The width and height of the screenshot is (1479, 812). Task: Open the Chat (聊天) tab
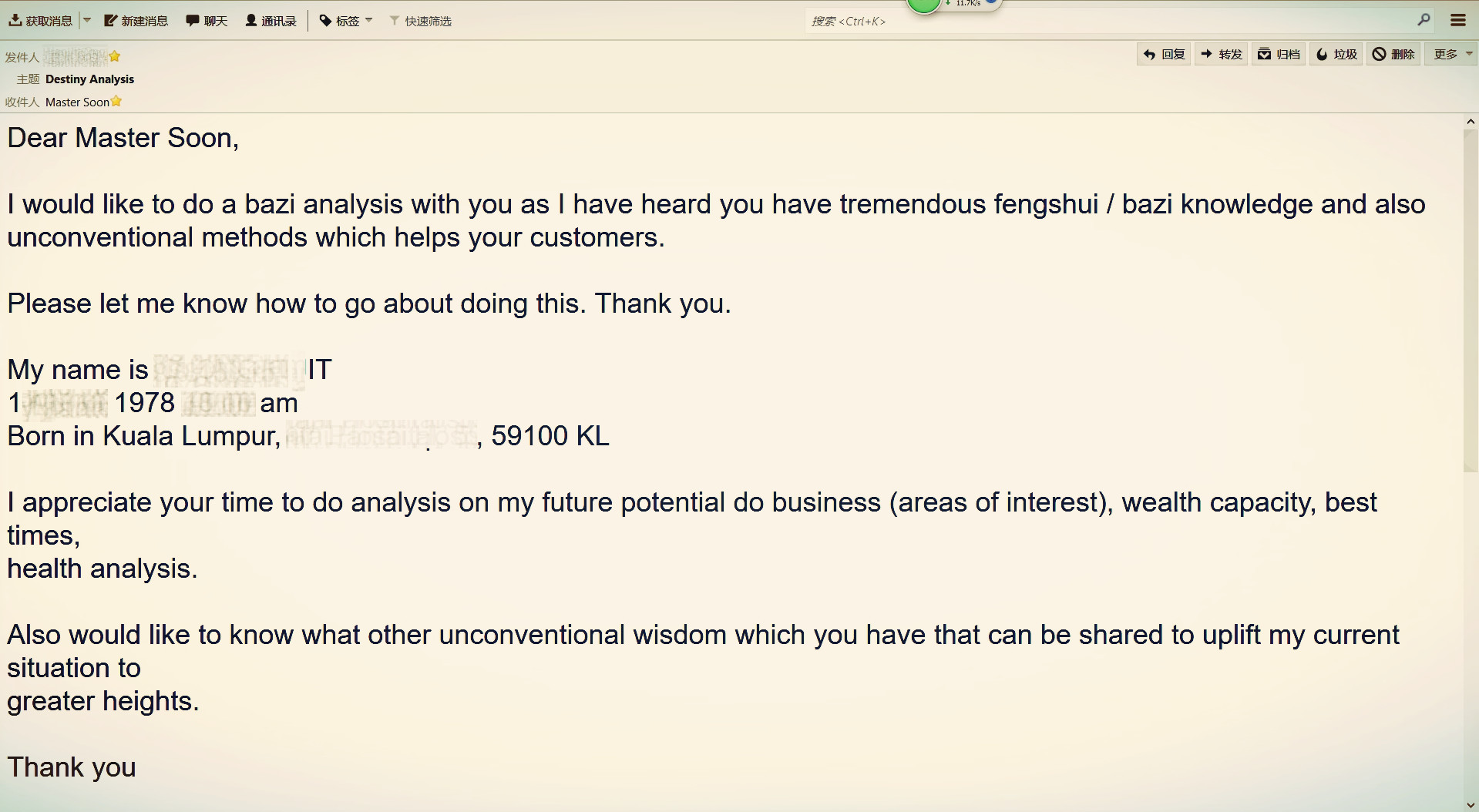[x=207, y=21]
